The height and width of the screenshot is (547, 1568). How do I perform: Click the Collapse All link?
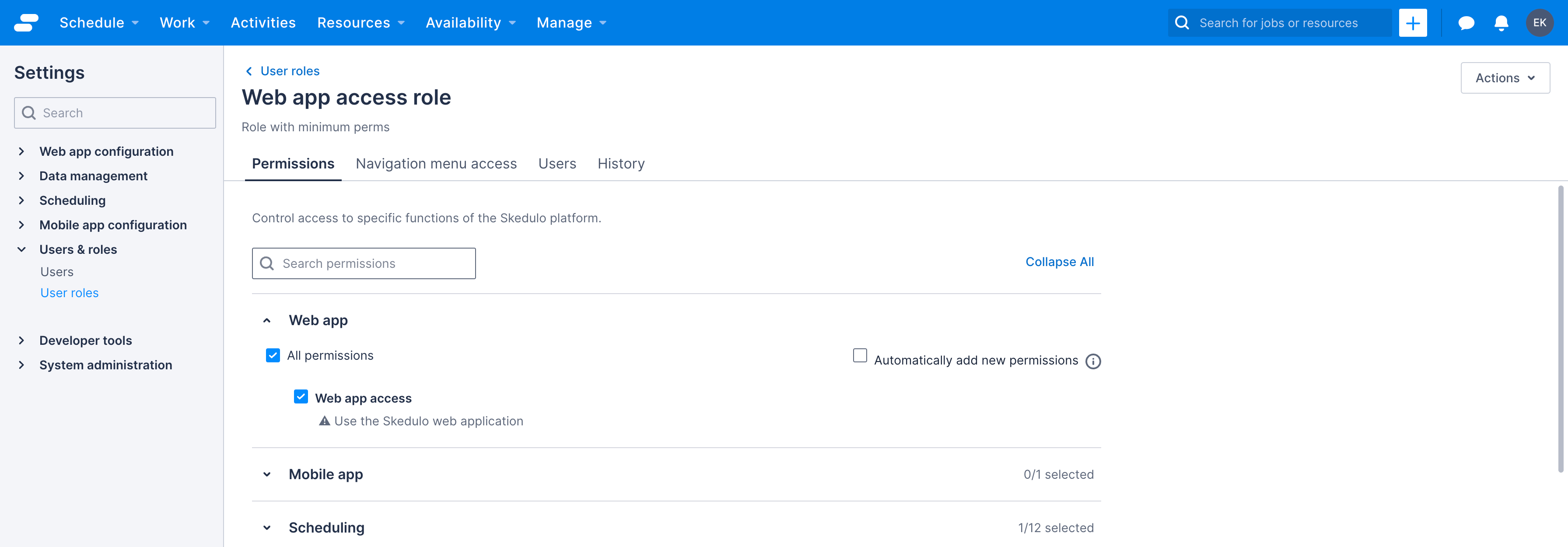click(1059, 262)
